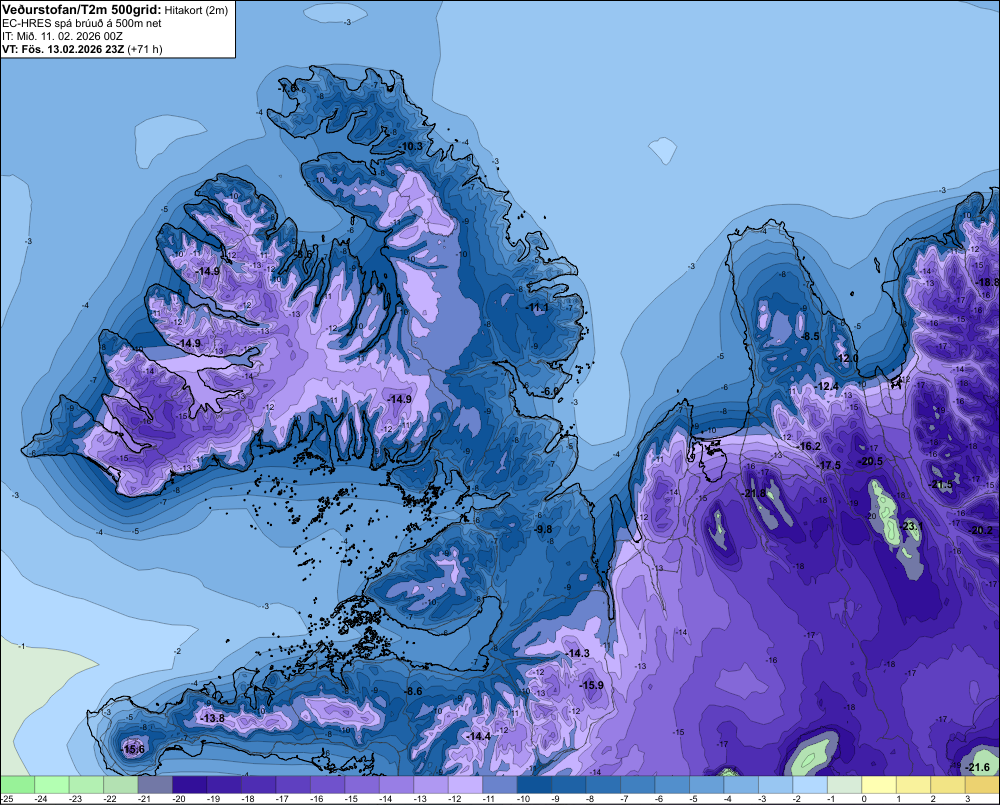The image size is (1000, 805).
Task: Click the '-21.5' temperature value on the map
Action: point(941,485)
